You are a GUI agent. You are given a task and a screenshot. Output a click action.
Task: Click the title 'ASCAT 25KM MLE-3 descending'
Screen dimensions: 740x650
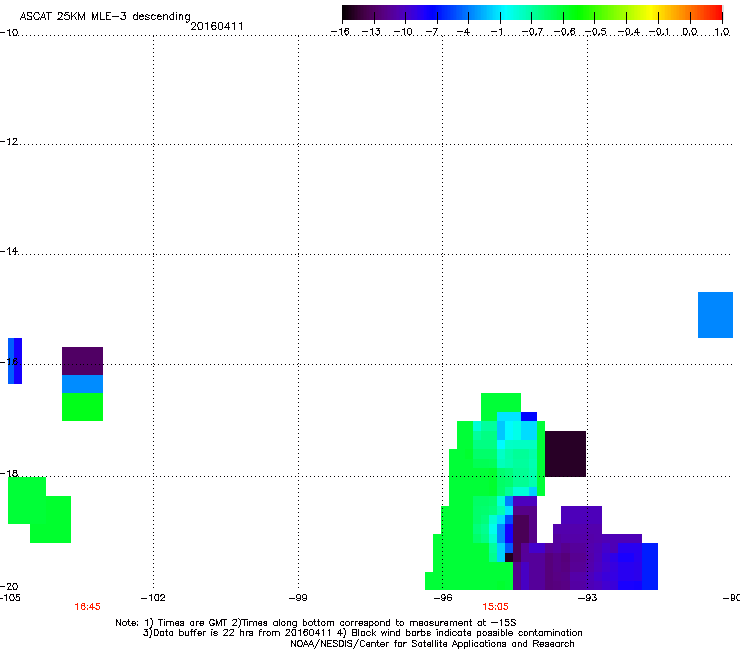coord(105,17)
